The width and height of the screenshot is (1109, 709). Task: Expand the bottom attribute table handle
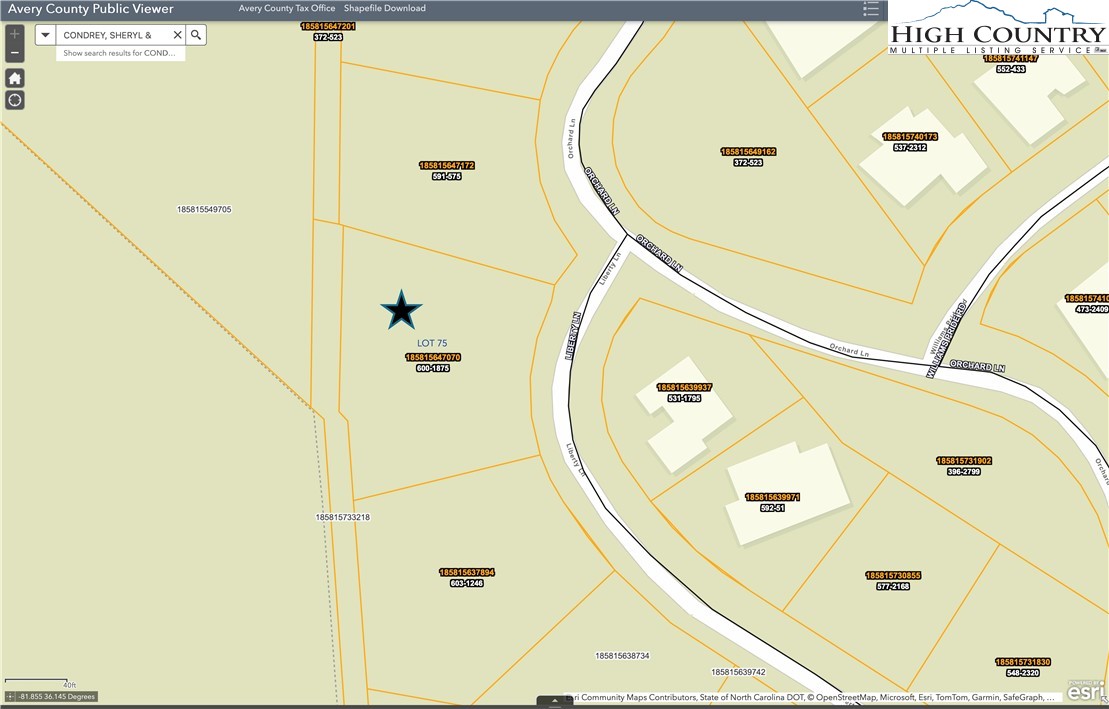tap(554, 702)
